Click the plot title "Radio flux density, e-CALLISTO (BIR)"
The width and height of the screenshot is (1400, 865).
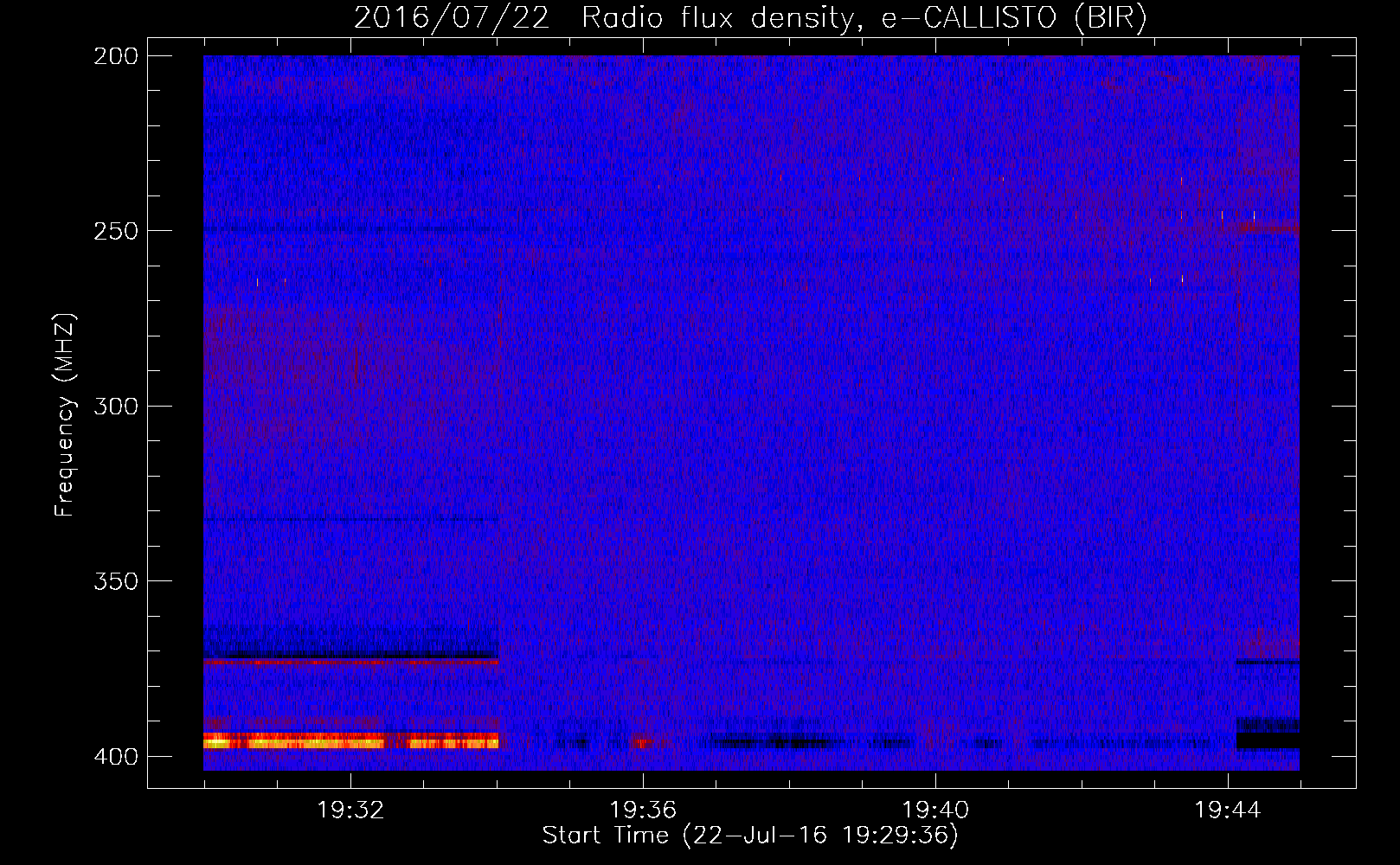[864, 18]
